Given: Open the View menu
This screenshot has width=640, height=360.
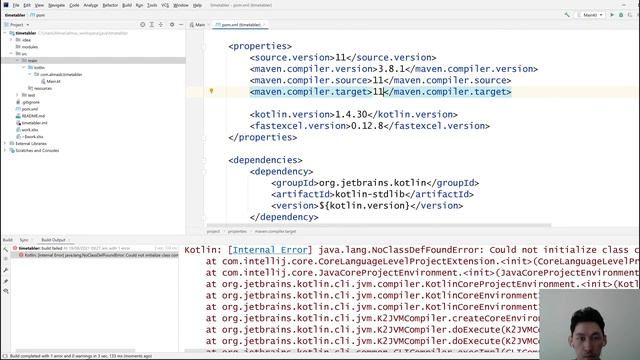Looking at the screenshot, I should pos(39,5).
